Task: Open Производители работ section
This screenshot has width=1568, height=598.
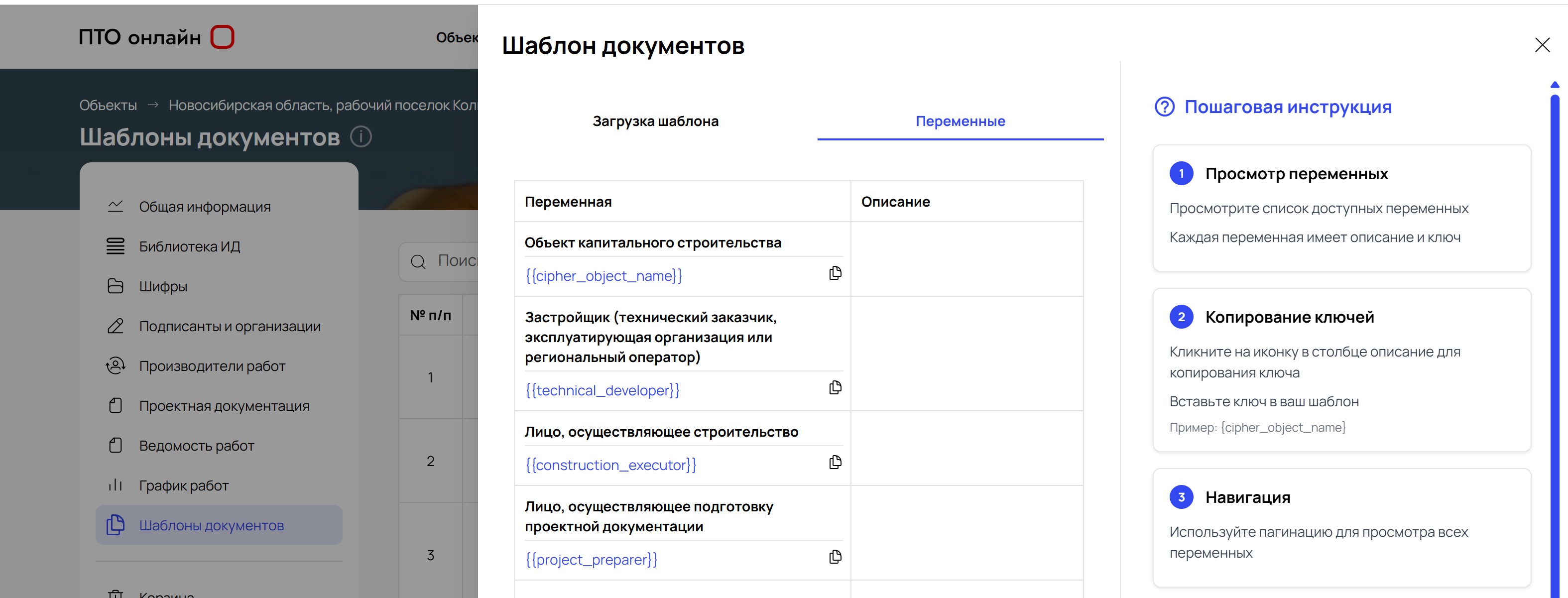Action: 219,365
